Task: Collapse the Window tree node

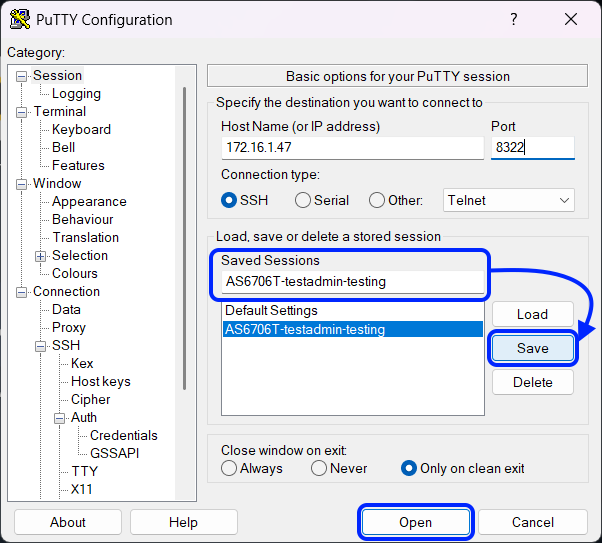Action: coord(22,184)
